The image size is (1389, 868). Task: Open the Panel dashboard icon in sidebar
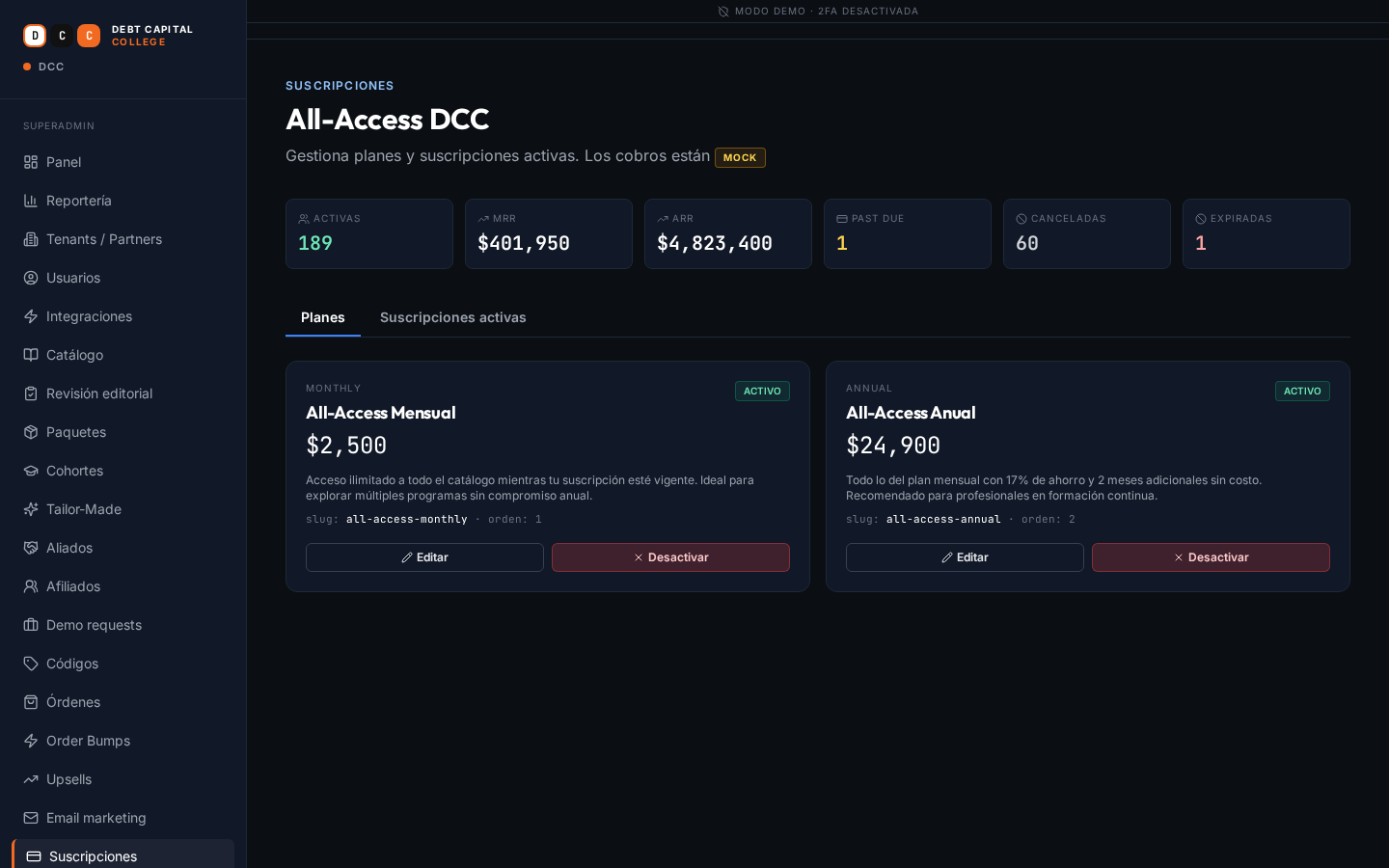pos(31,162)
